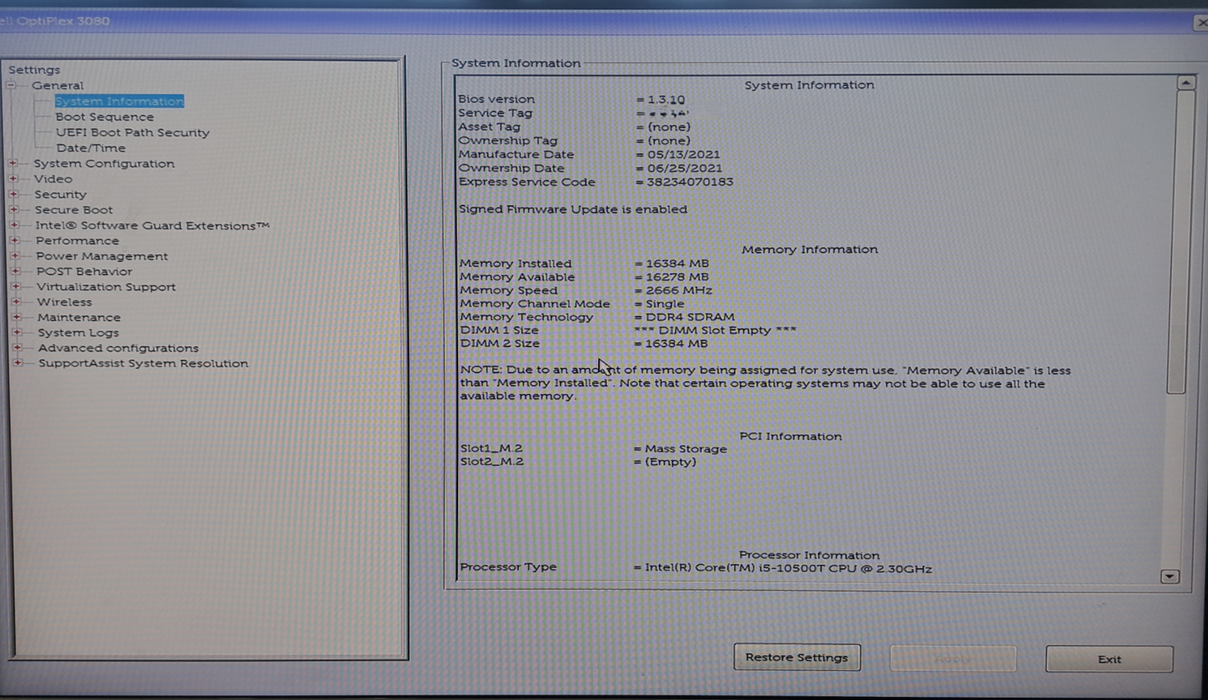The width and height of the screenshot is (1208, 700).
Task: Expand the Security settings node
Action: click(x=15, y=195)
